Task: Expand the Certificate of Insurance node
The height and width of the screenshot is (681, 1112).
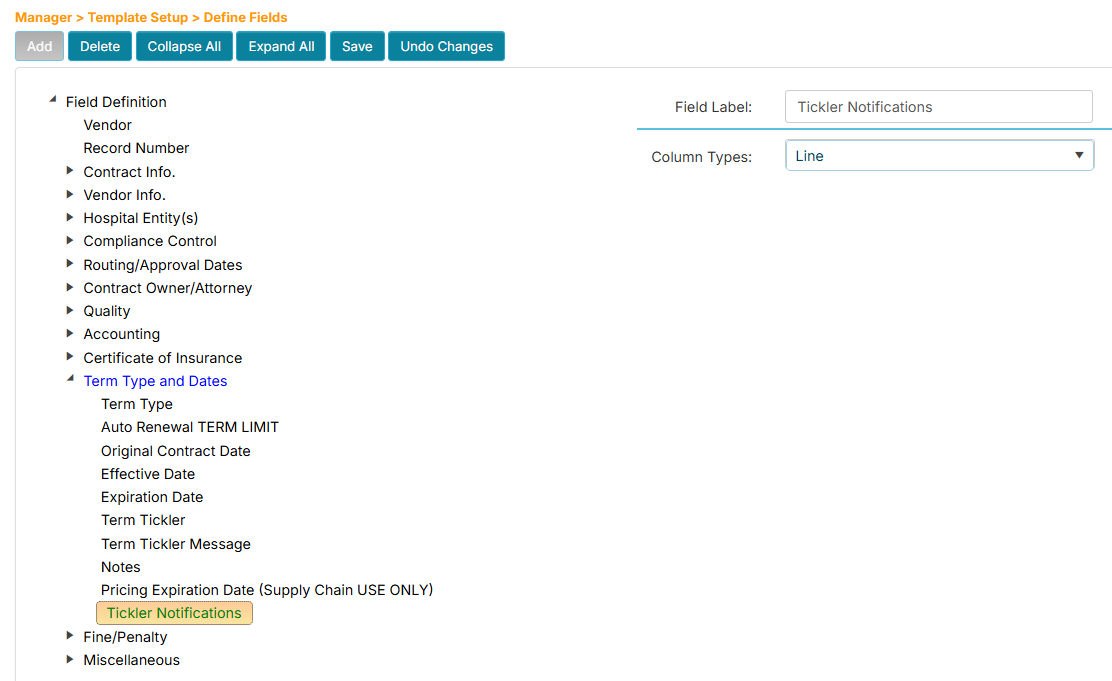Action: 70,357
